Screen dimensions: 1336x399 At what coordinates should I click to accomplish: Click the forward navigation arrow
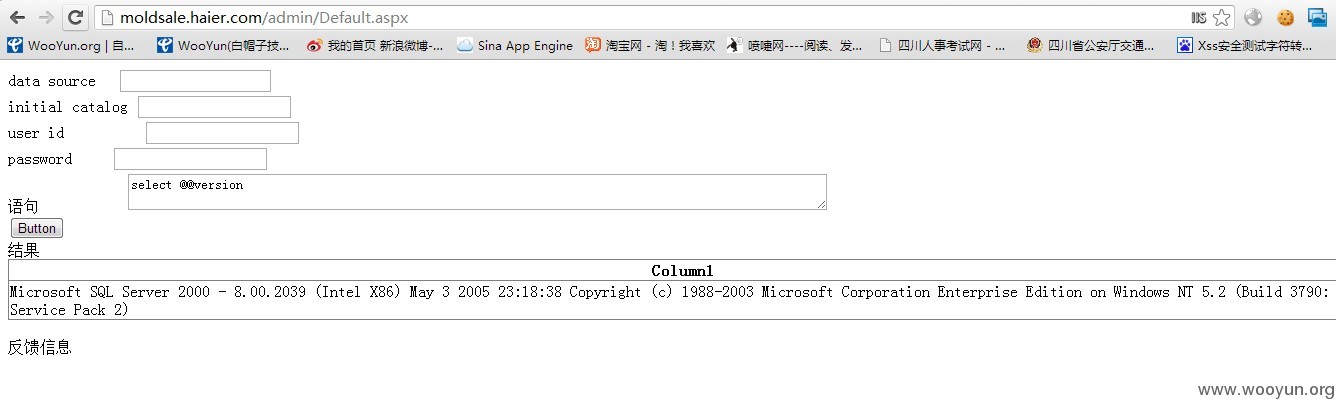[46, 17]
